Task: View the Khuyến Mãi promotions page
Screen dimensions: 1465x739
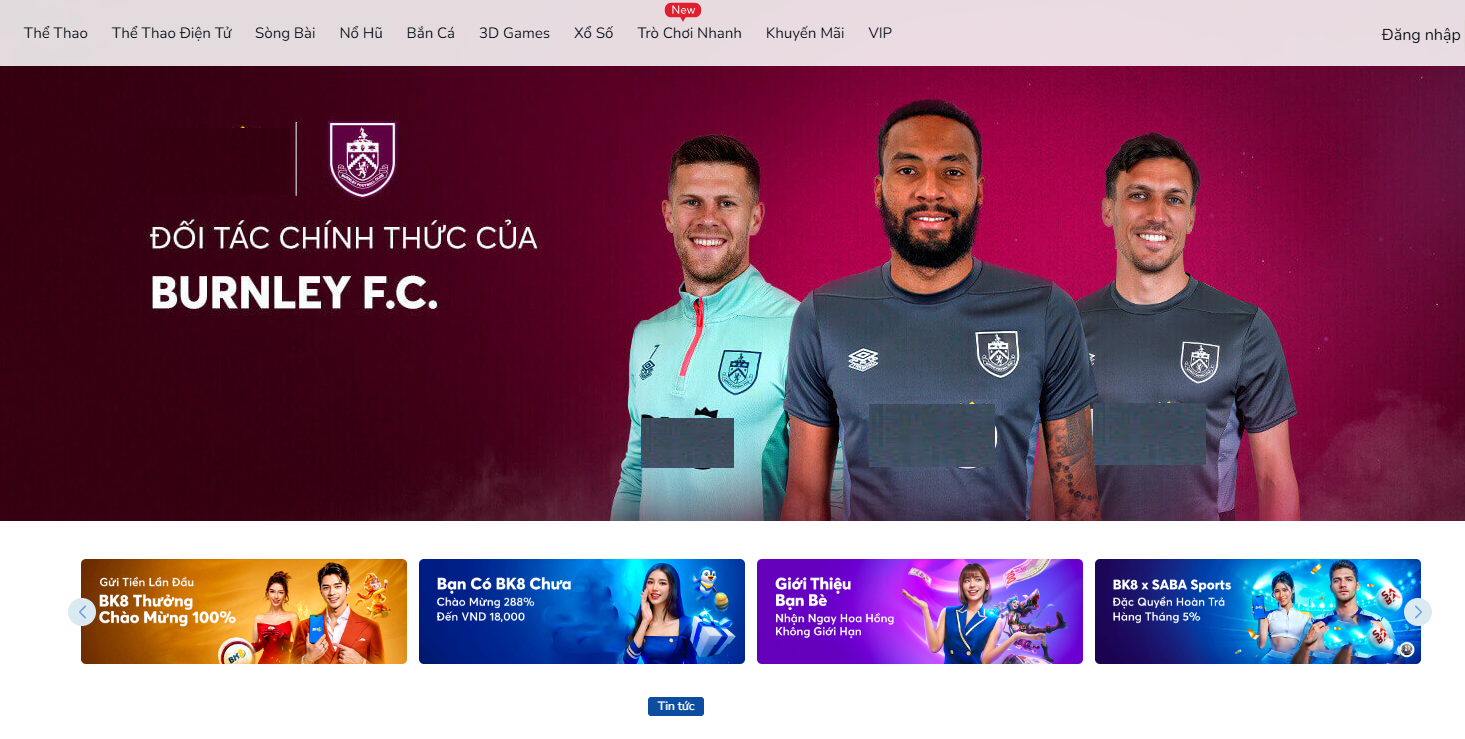Action: tap(805, 33)
